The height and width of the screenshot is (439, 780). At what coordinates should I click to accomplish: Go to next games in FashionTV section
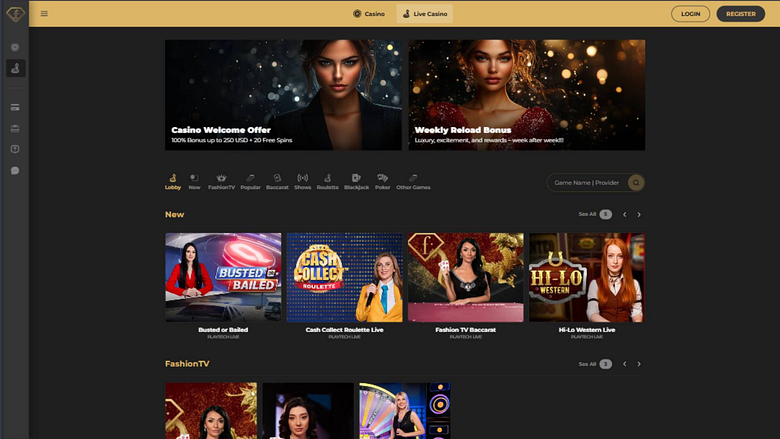point(639,364)
